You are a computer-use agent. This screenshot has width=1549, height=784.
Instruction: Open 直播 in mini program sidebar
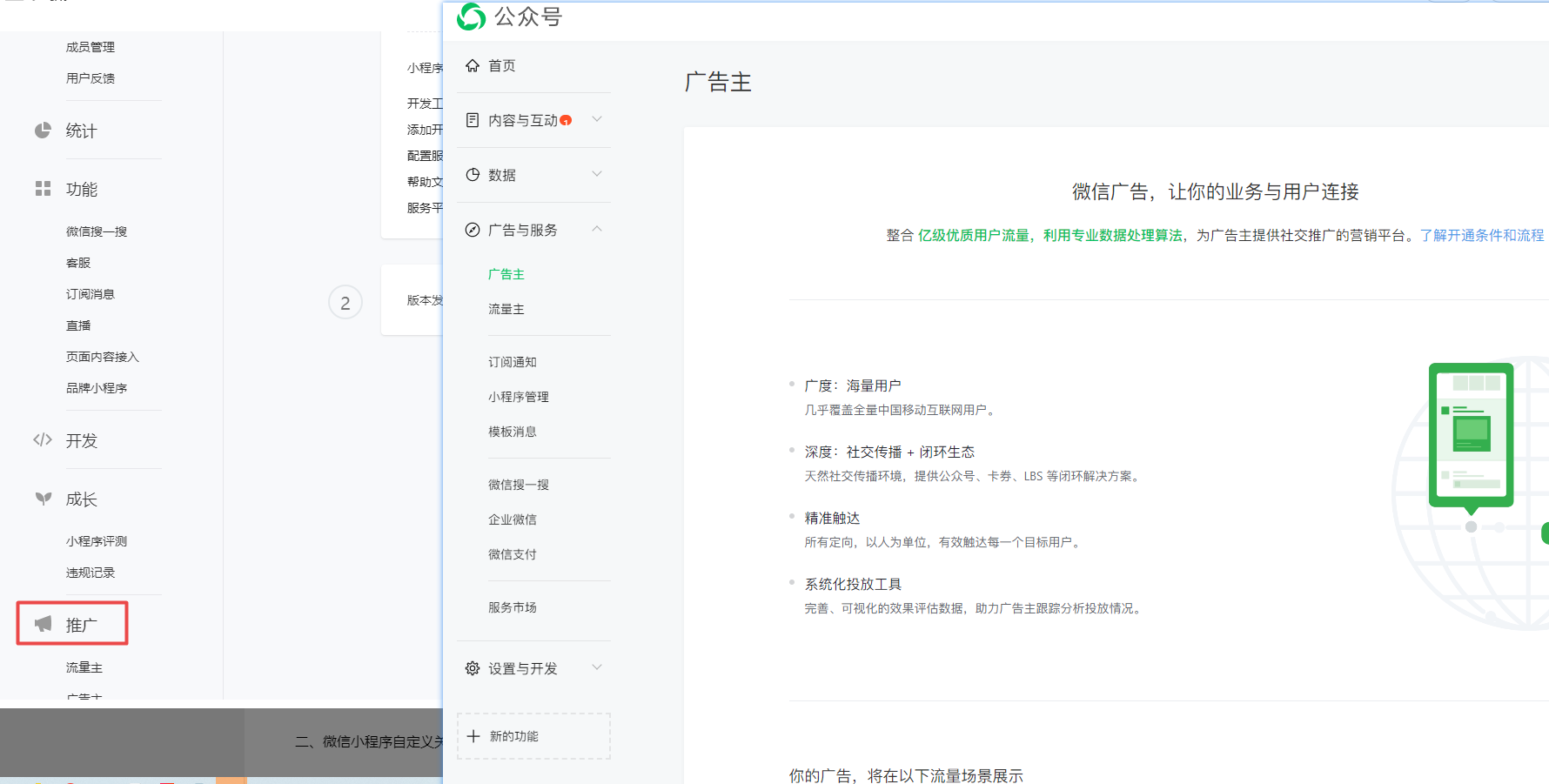(78, 325)
